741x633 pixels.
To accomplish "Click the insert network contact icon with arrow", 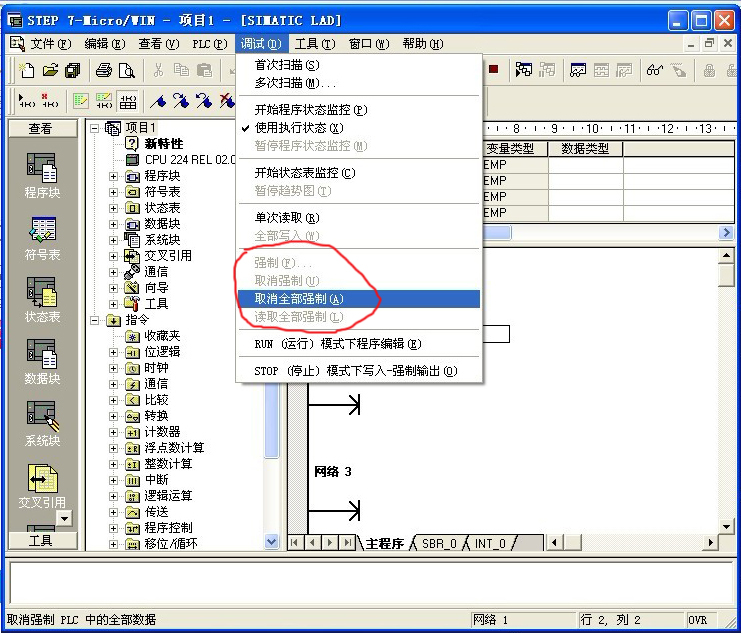I will pyautogui.click(x=26, y=101).
